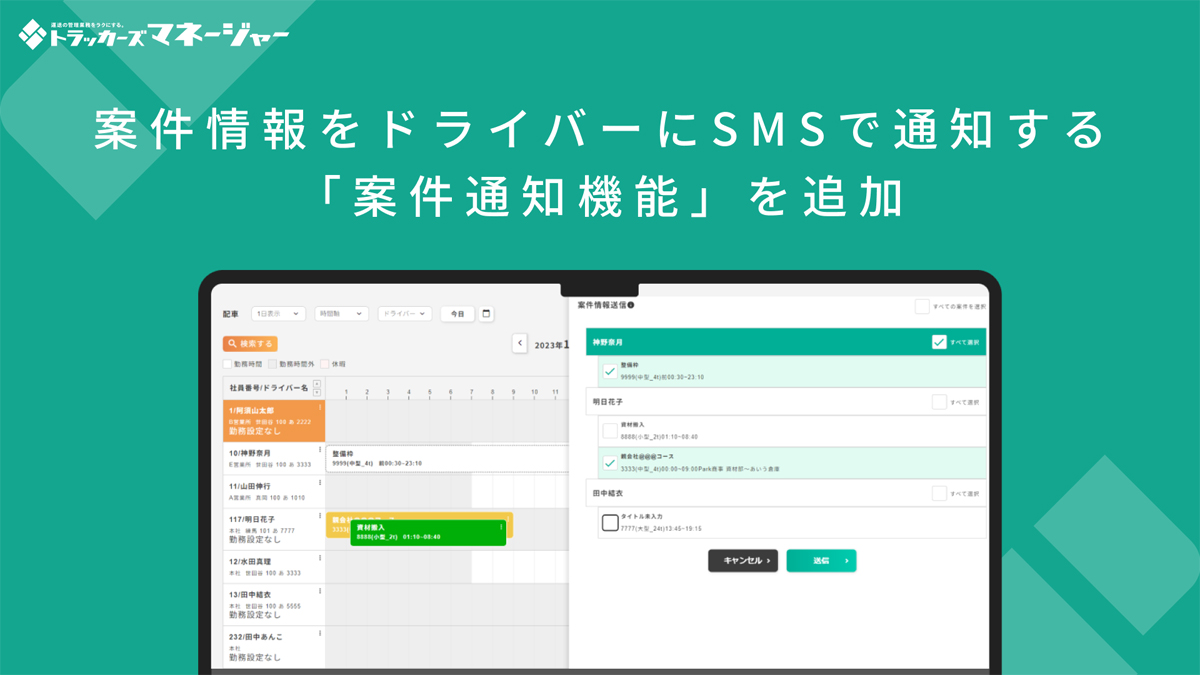Click the 今日 button to jump to today
This screenshot has height=675, width=1200.
pos(457,314)
